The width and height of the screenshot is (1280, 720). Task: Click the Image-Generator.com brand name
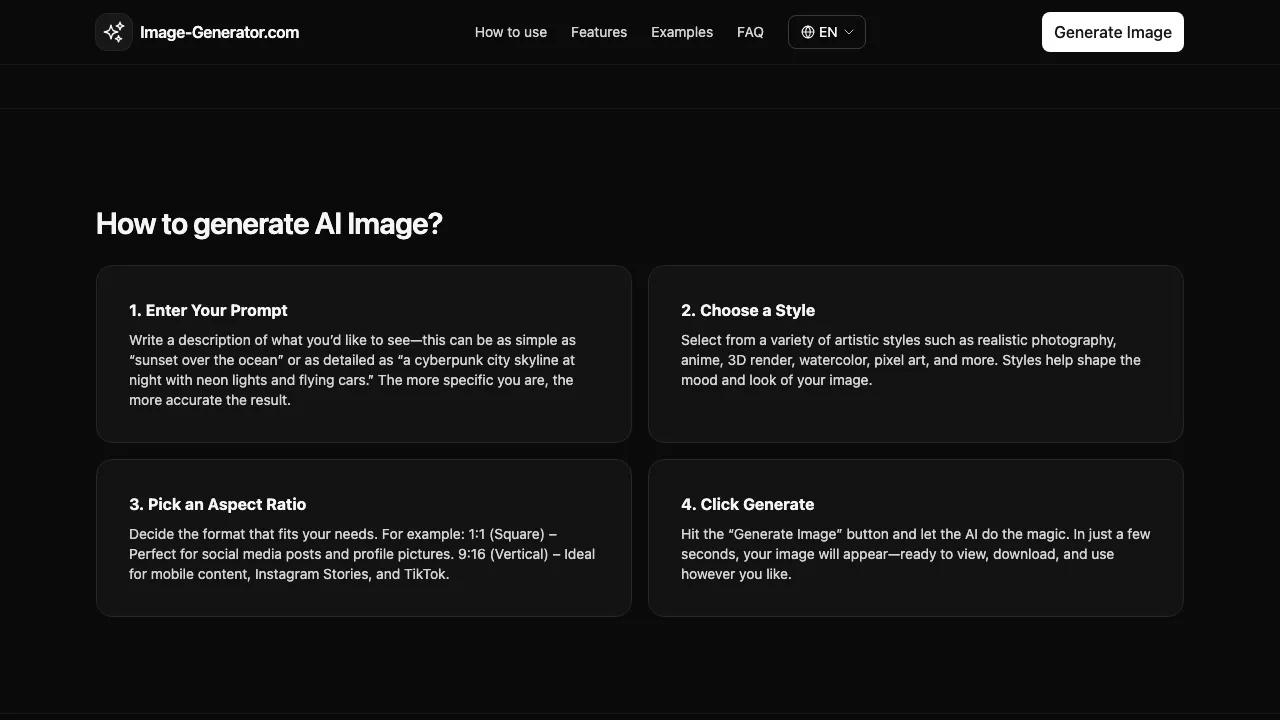pos(219,32)
